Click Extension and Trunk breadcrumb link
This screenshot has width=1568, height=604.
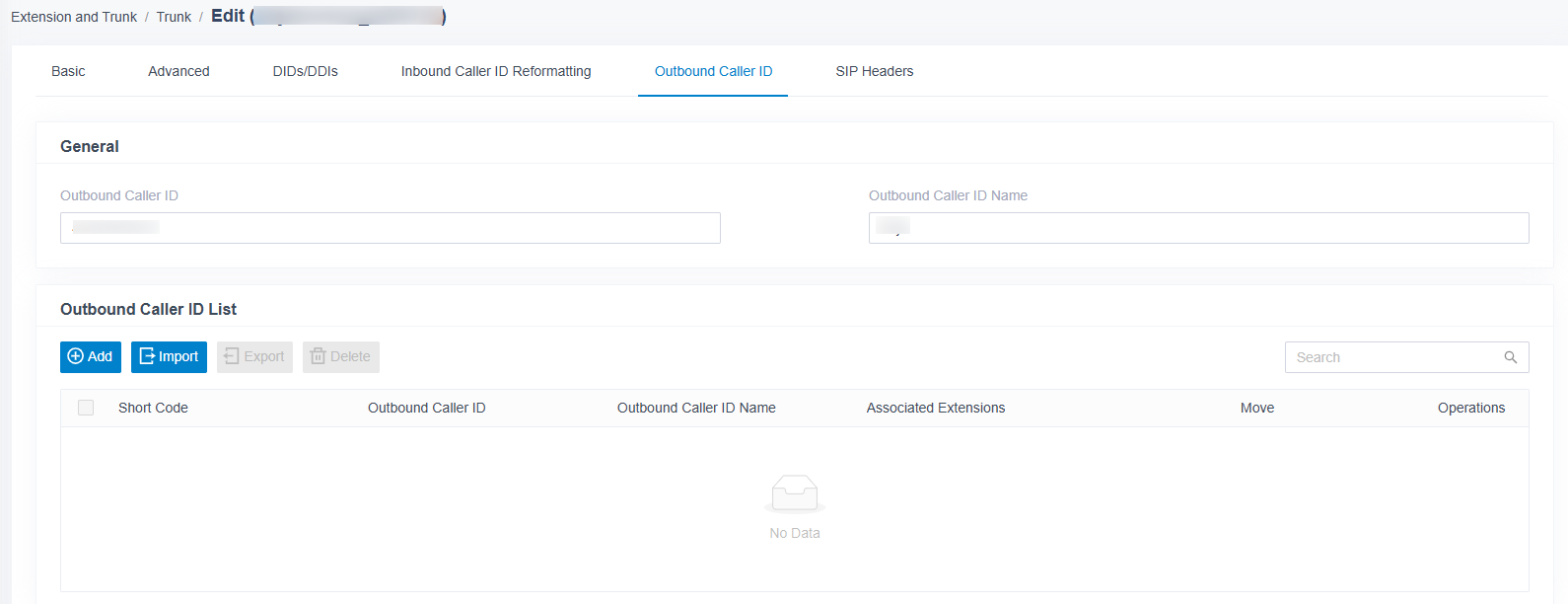click(x=74, y=17)
